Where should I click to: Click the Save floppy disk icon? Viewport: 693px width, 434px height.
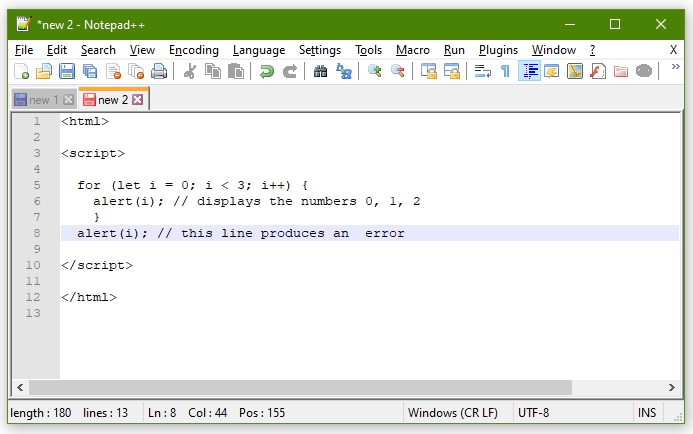click(x=67, y=72)
